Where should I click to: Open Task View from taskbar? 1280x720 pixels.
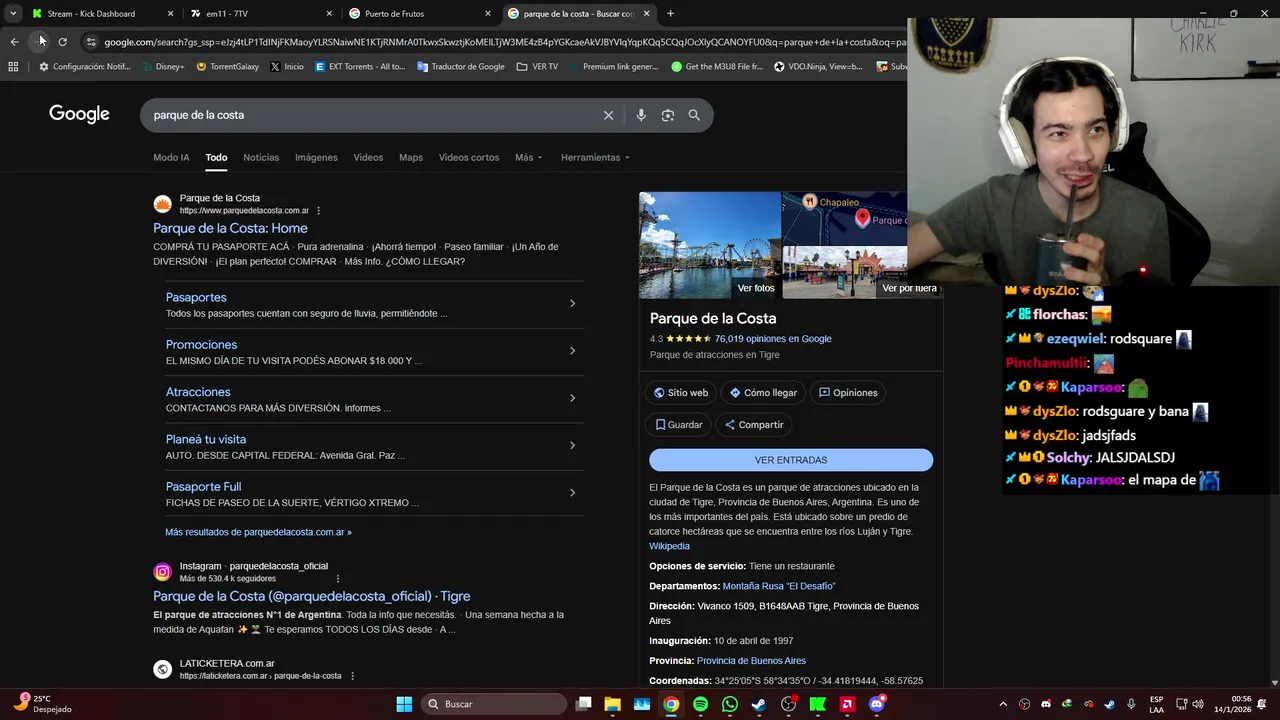[584, 704]
